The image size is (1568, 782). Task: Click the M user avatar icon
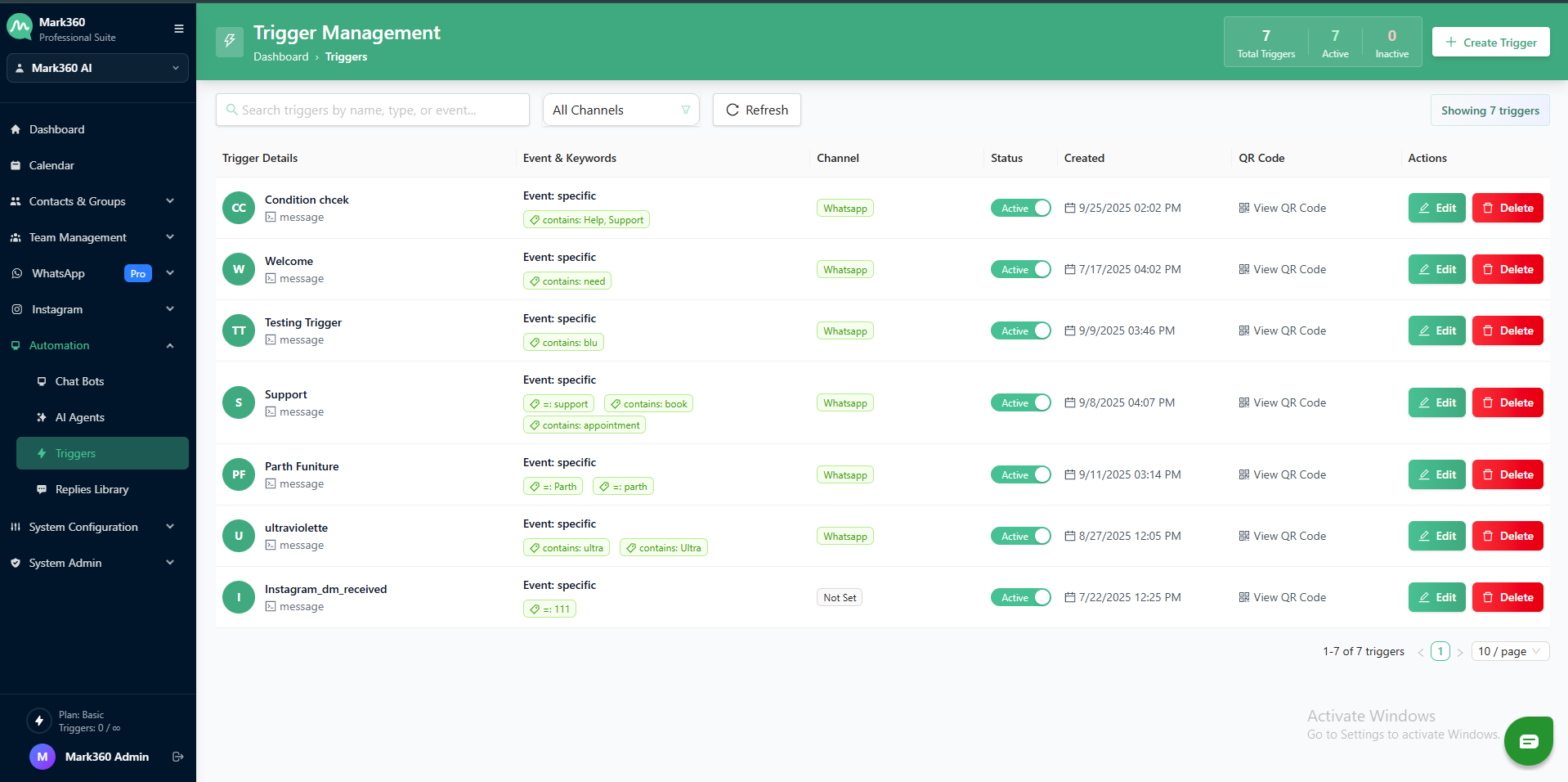click(x=42, y=757)
